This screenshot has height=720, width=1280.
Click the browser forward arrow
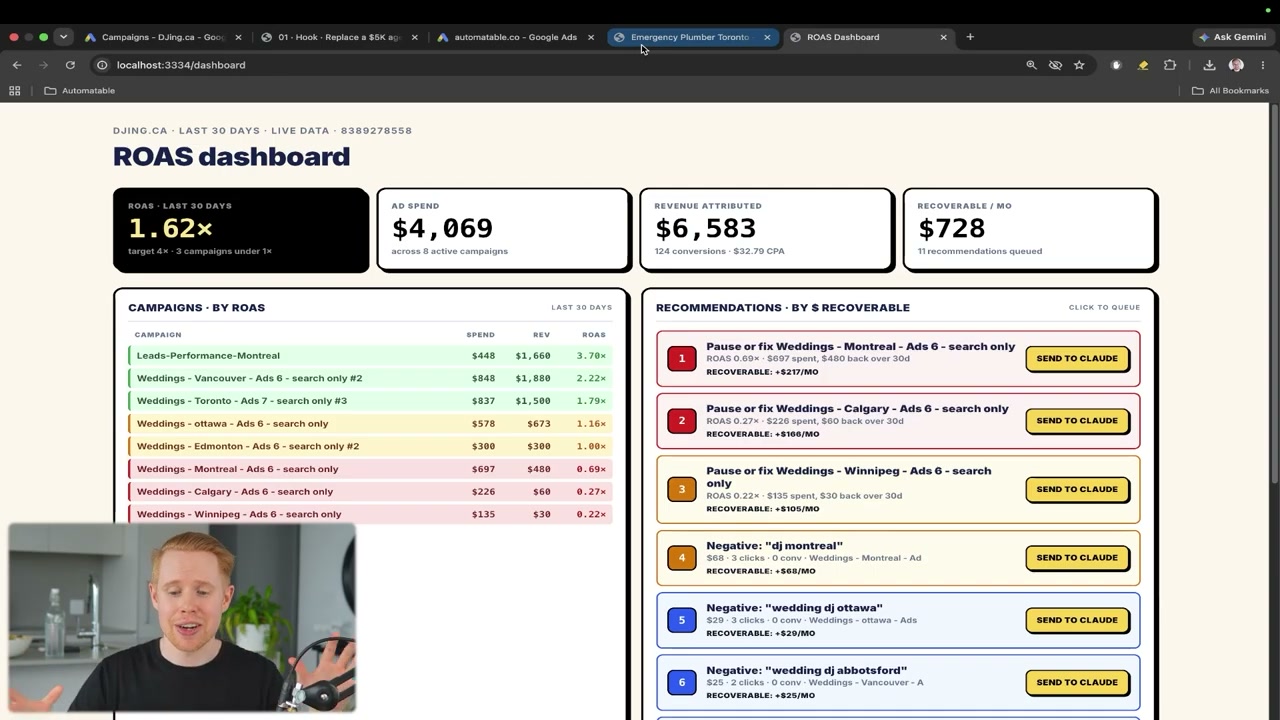(43, 65)
